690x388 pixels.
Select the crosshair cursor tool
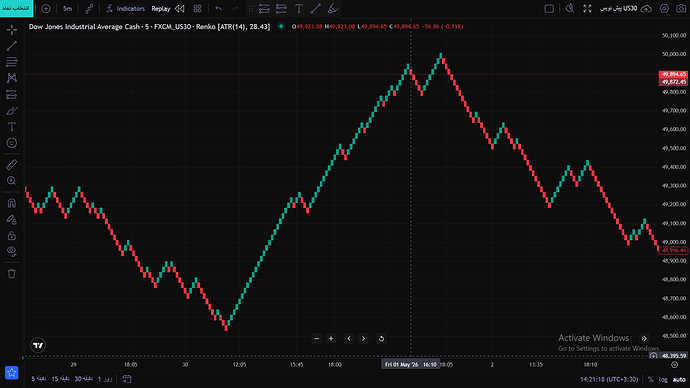click(x=12, y=30)
